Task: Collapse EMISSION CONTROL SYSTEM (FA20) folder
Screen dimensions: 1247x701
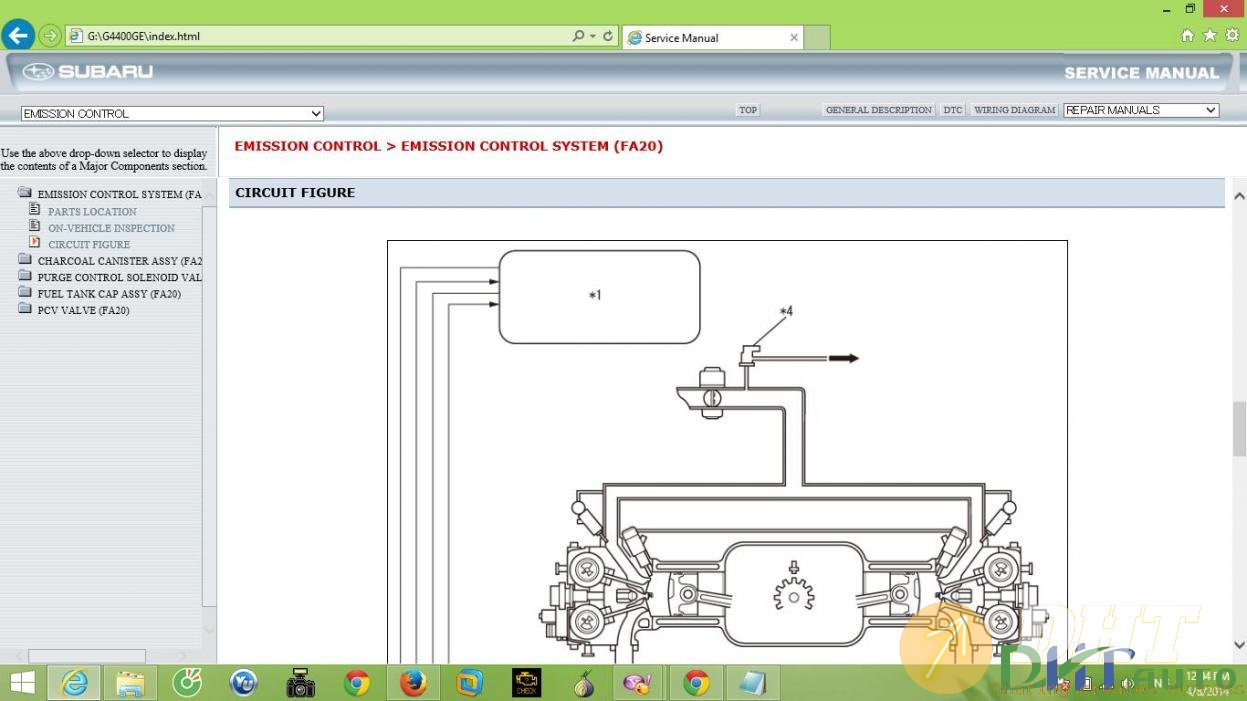Action: click(x=25, y=193)
